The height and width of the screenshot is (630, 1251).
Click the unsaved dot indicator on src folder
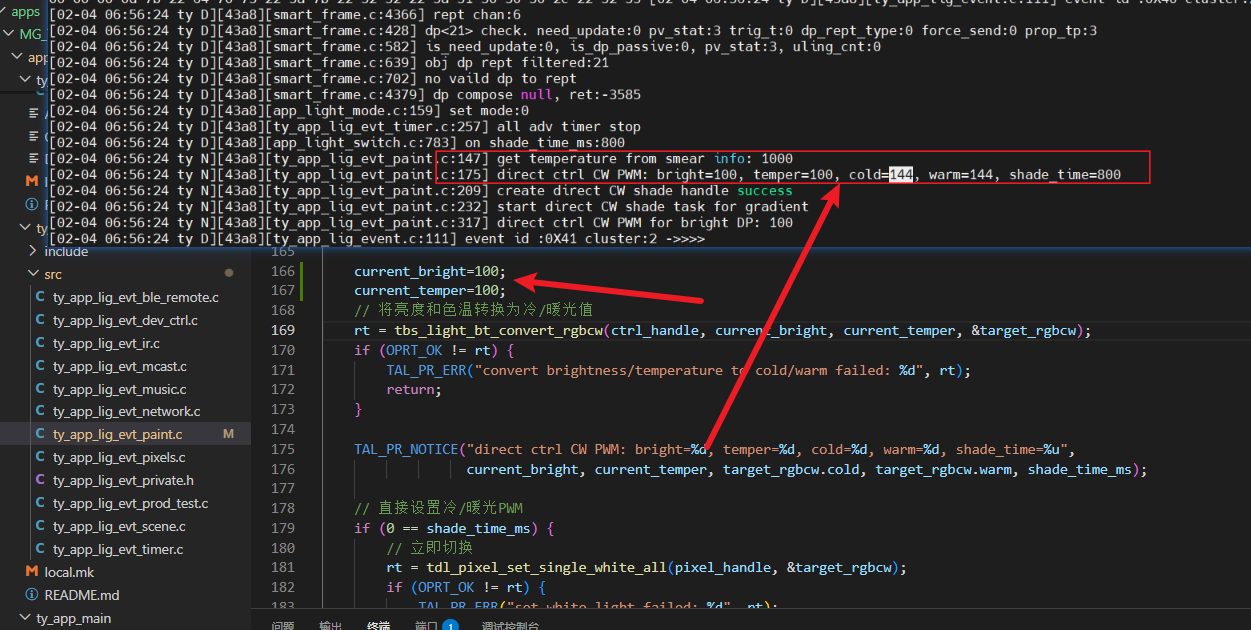[229, 273]
